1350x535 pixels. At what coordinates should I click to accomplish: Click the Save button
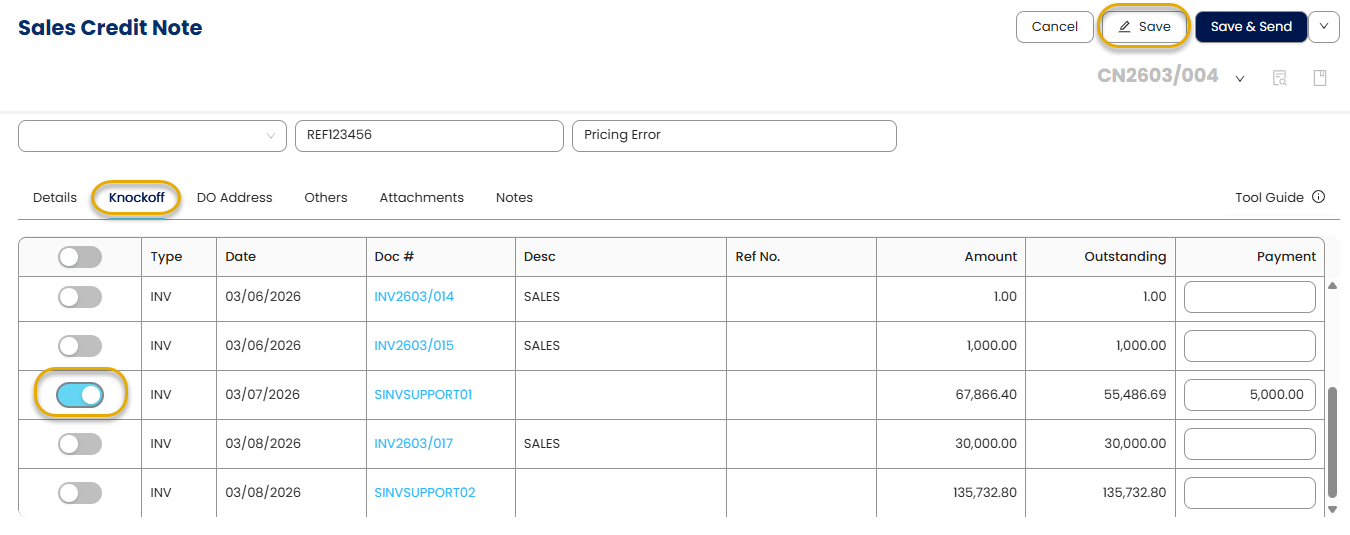(x=1144, y=27)
